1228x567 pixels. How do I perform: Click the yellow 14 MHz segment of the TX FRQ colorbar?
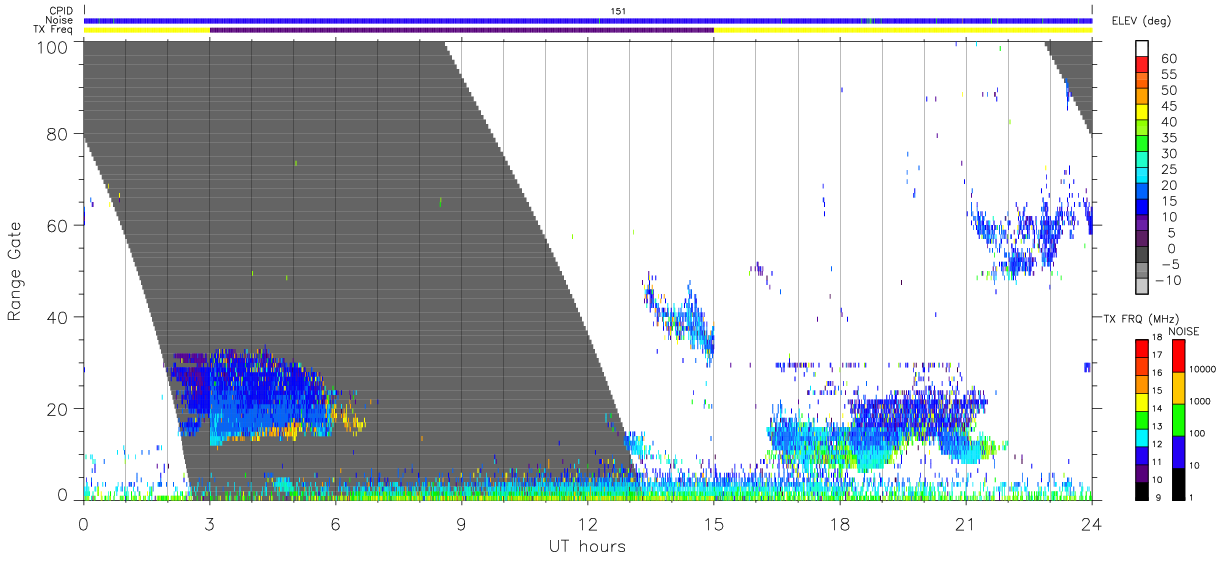pyautogui.click(x=1142, y=401)
